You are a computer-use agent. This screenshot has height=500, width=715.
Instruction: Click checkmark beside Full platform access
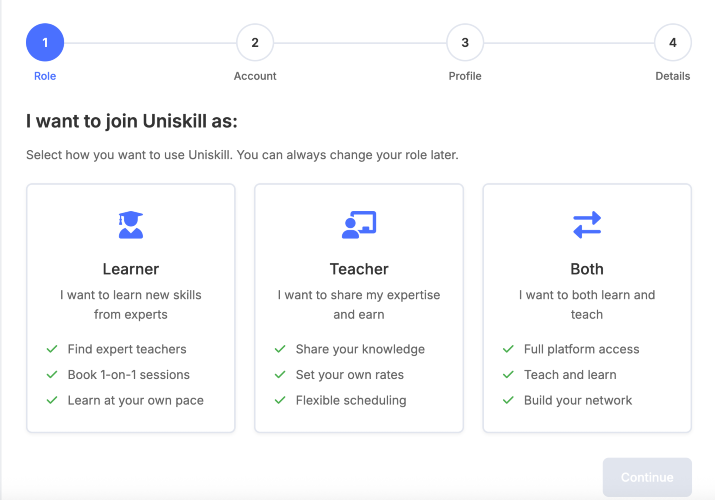508,349
